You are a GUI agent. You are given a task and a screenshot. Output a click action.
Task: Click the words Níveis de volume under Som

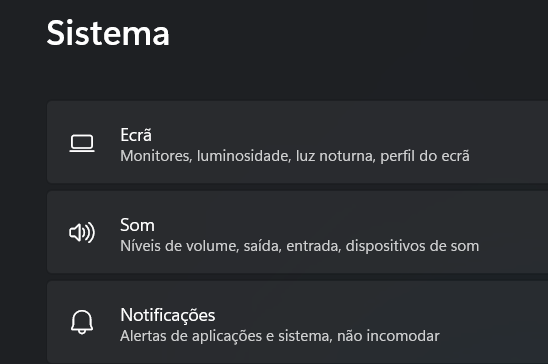coord(179,246)
